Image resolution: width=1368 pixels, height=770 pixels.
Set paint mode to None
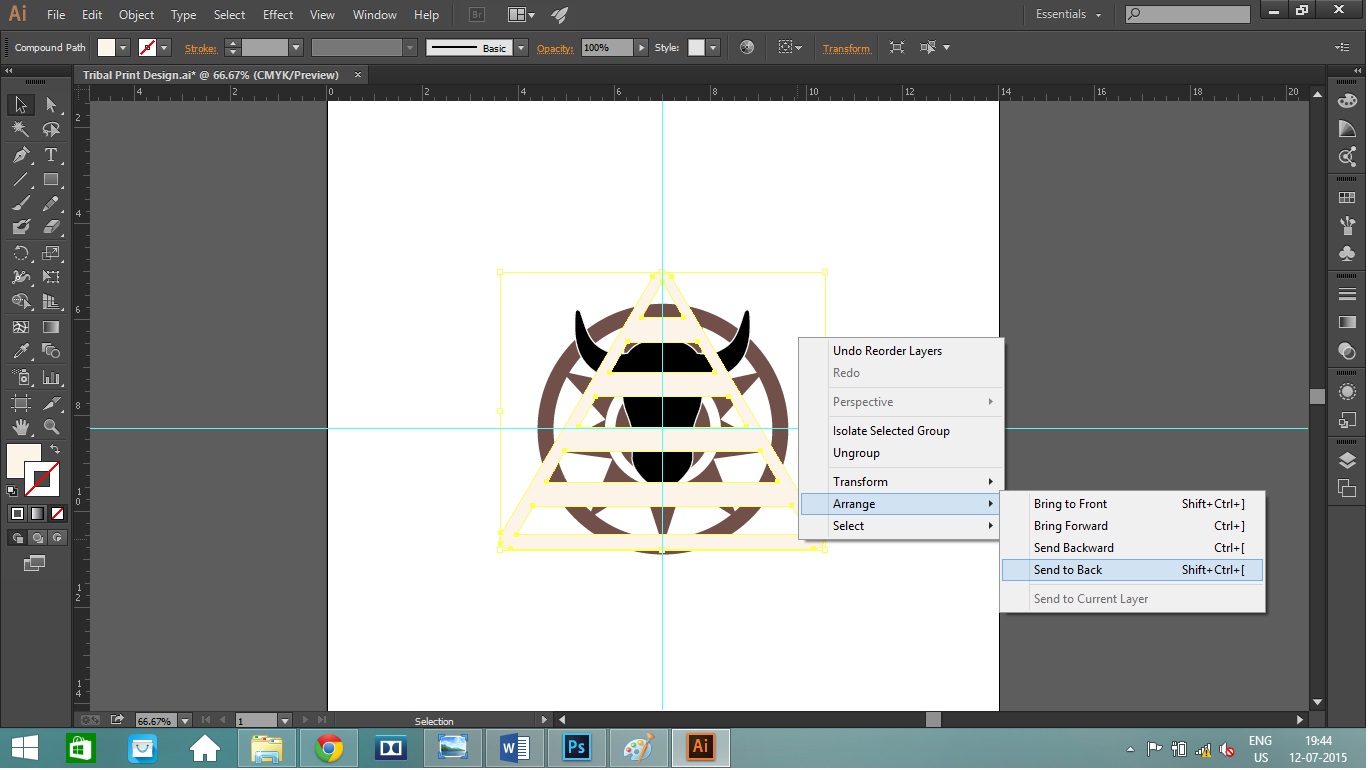click(57, 513)
